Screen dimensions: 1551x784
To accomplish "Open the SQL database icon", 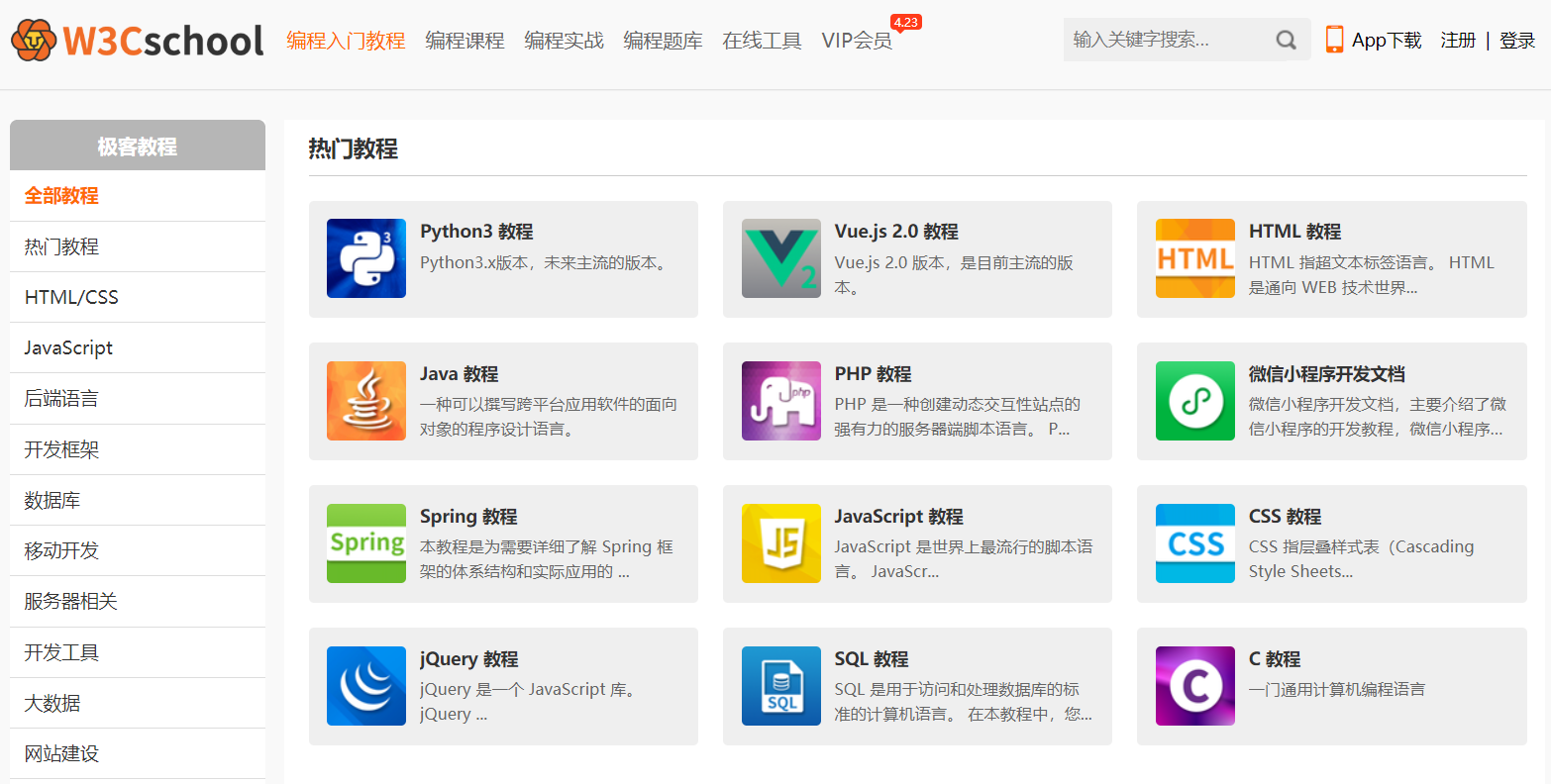I will 780,686.
